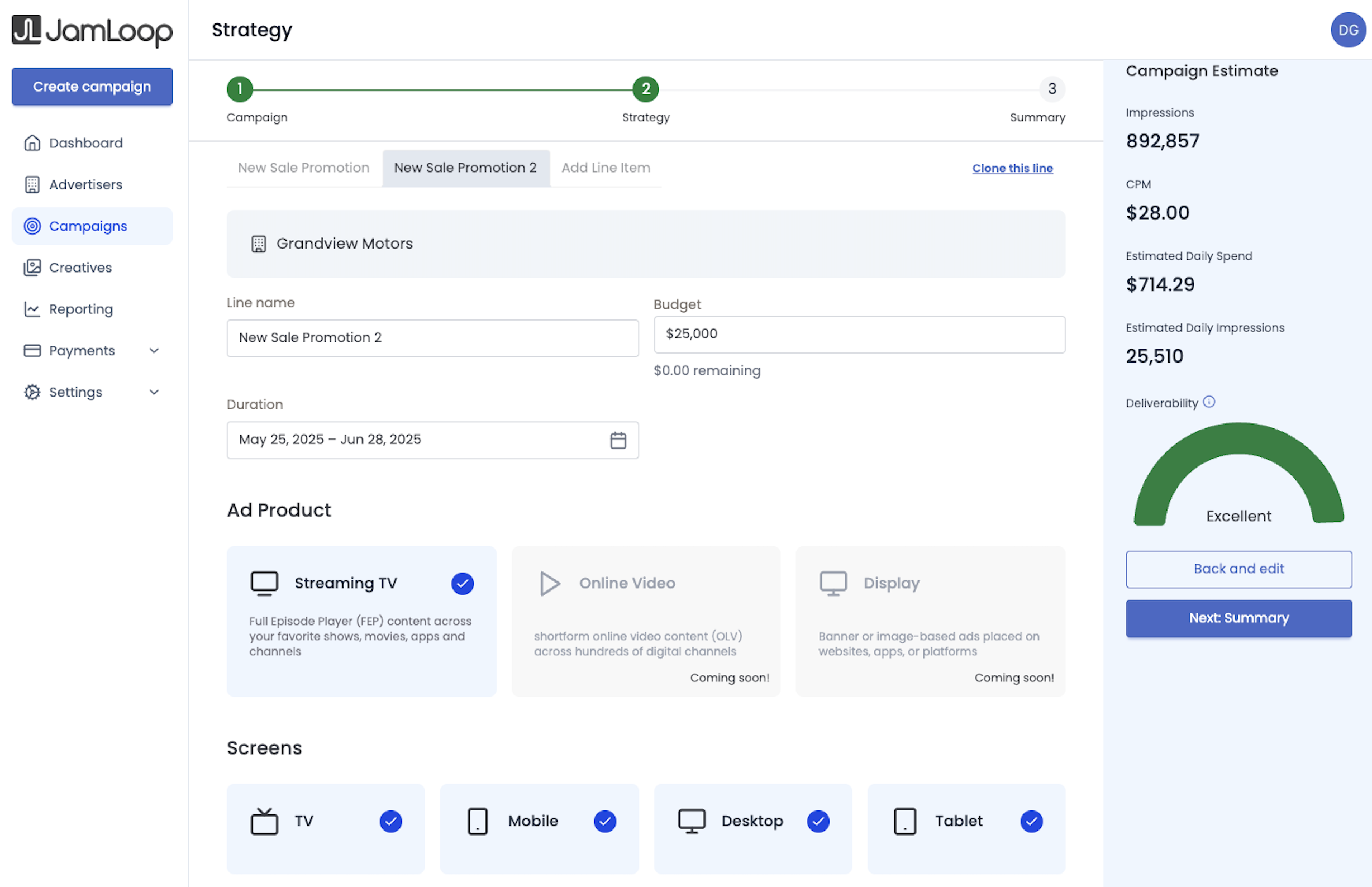
Task: Jump to step 3 Summary circle
Action: coord(1052,89)
